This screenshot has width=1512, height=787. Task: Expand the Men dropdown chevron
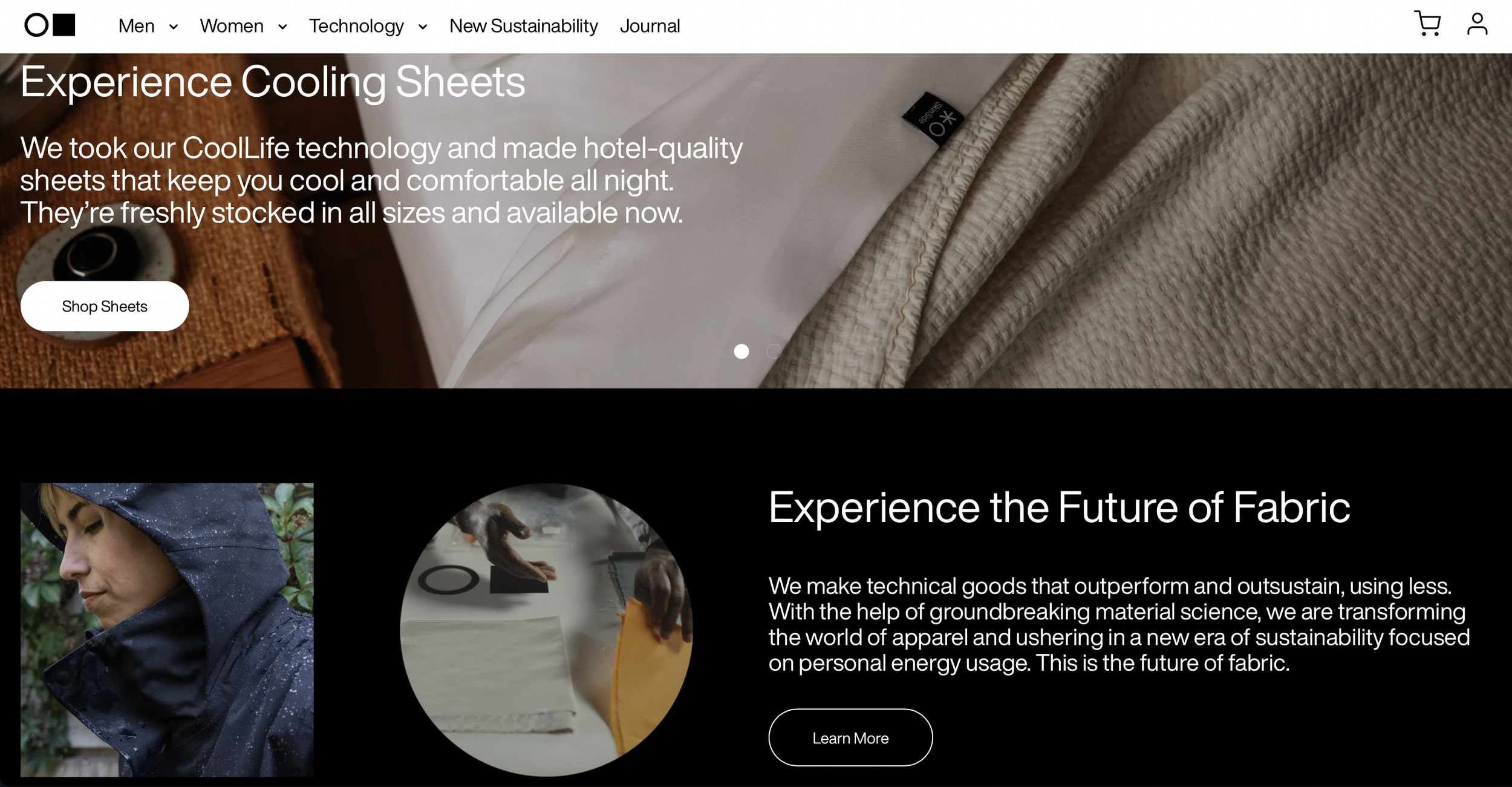pyautogui.click(x=174, y=27)
